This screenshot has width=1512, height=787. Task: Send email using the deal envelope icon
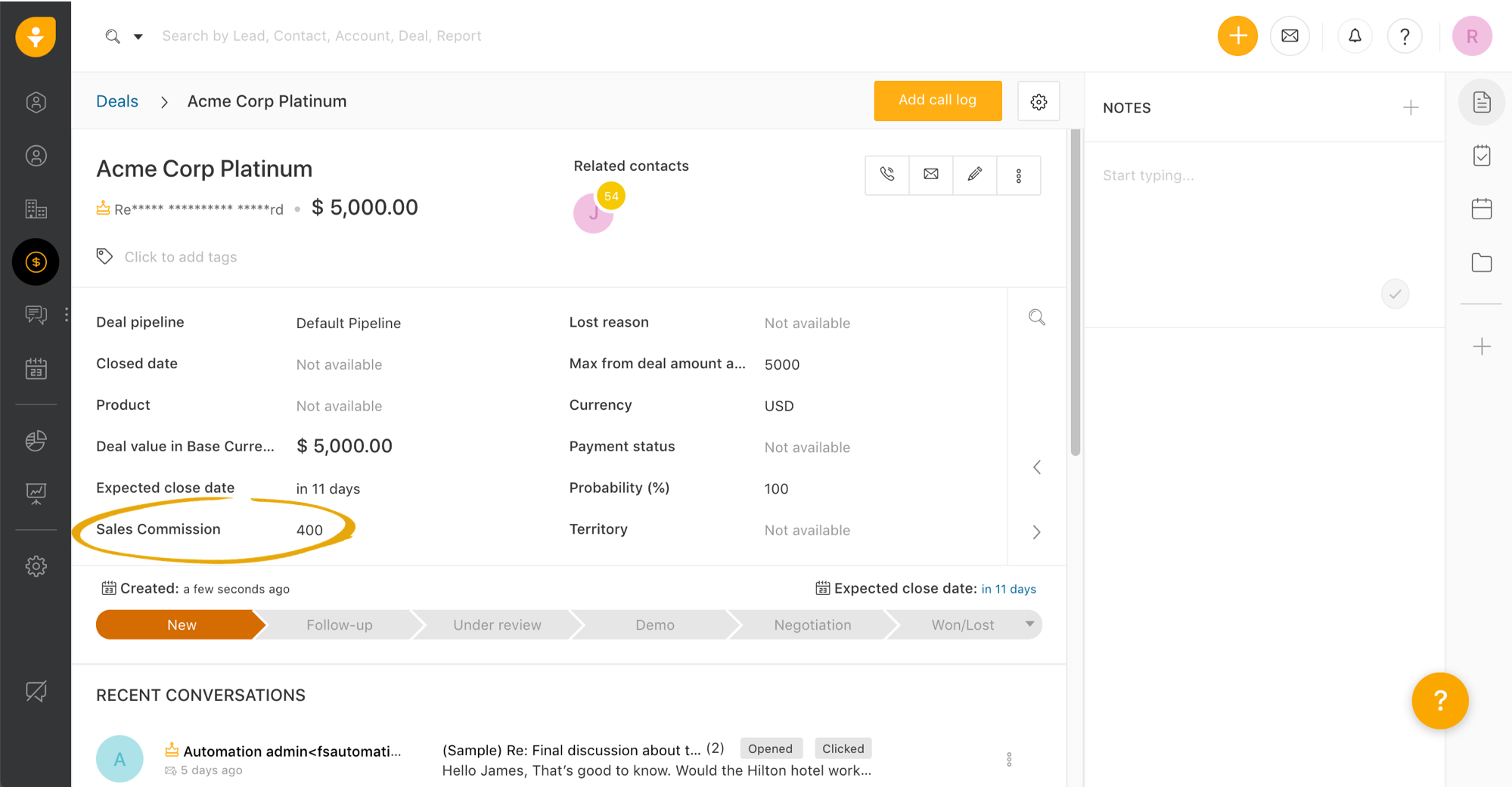pyautogui.click(x=931, y=175)
